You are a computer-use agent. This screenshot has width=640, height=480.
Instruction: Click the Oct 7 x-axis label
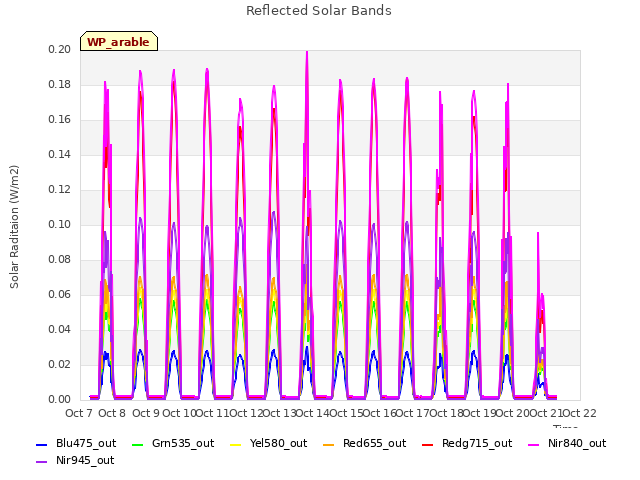pos(79,413)
